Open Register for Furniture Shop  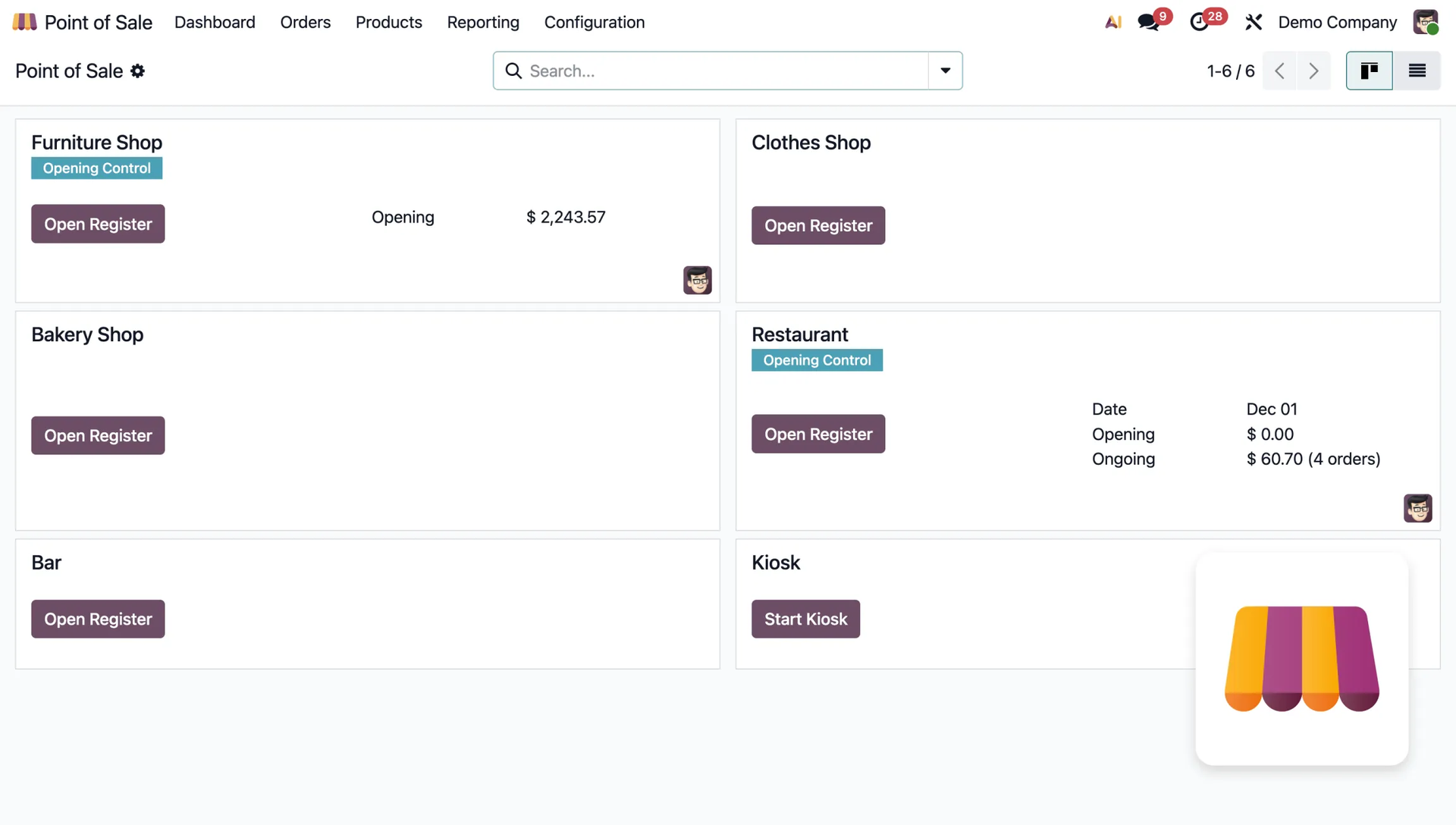[x=98, y=224]
